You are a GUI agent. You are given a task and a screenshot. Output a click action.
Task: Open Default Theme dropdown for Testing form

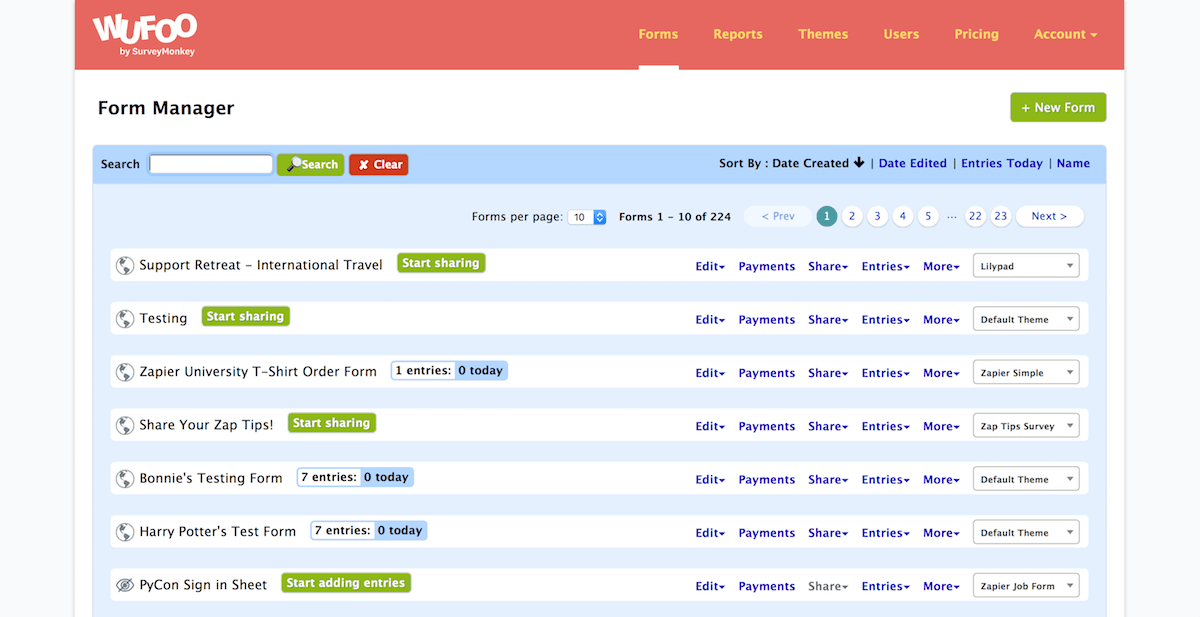coord(1027,319)
